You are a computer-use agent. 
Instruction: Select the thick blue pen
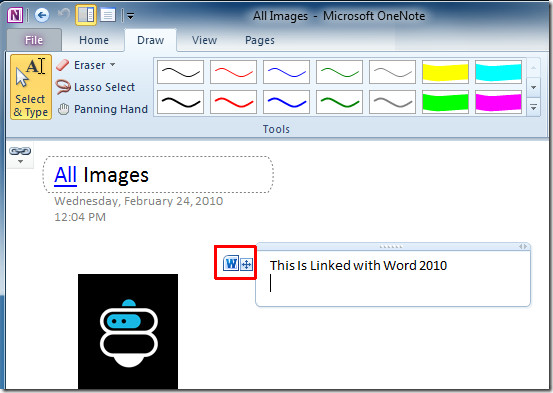point(286,102)
